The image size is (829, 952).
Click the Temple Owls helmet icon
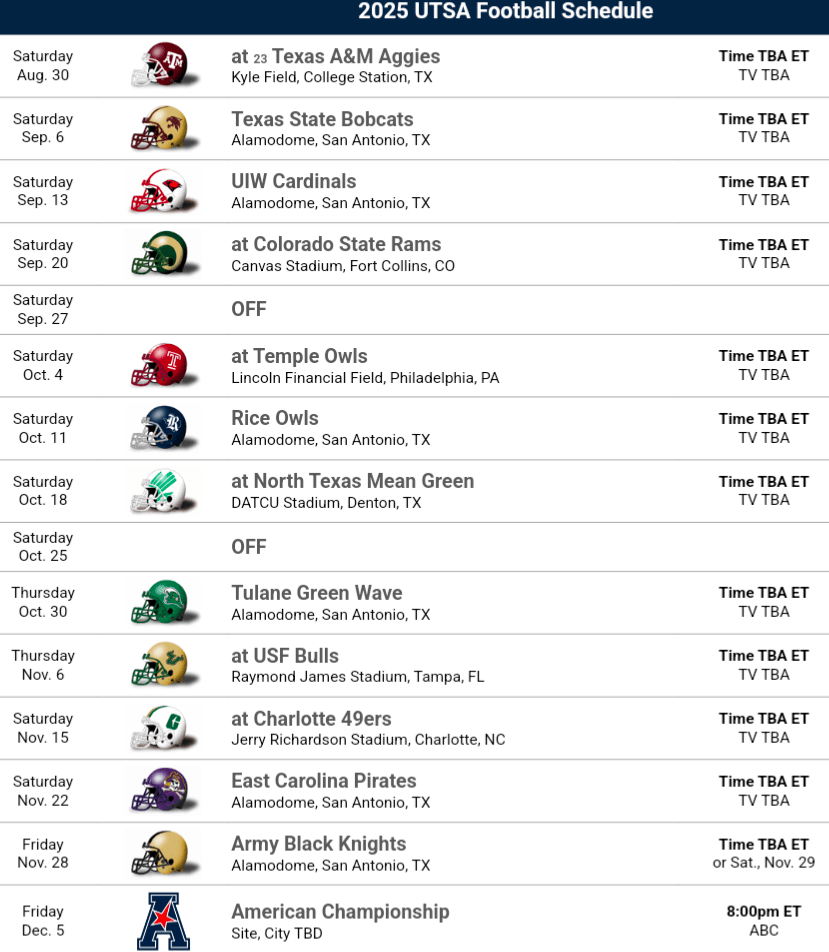click(159, 365)
